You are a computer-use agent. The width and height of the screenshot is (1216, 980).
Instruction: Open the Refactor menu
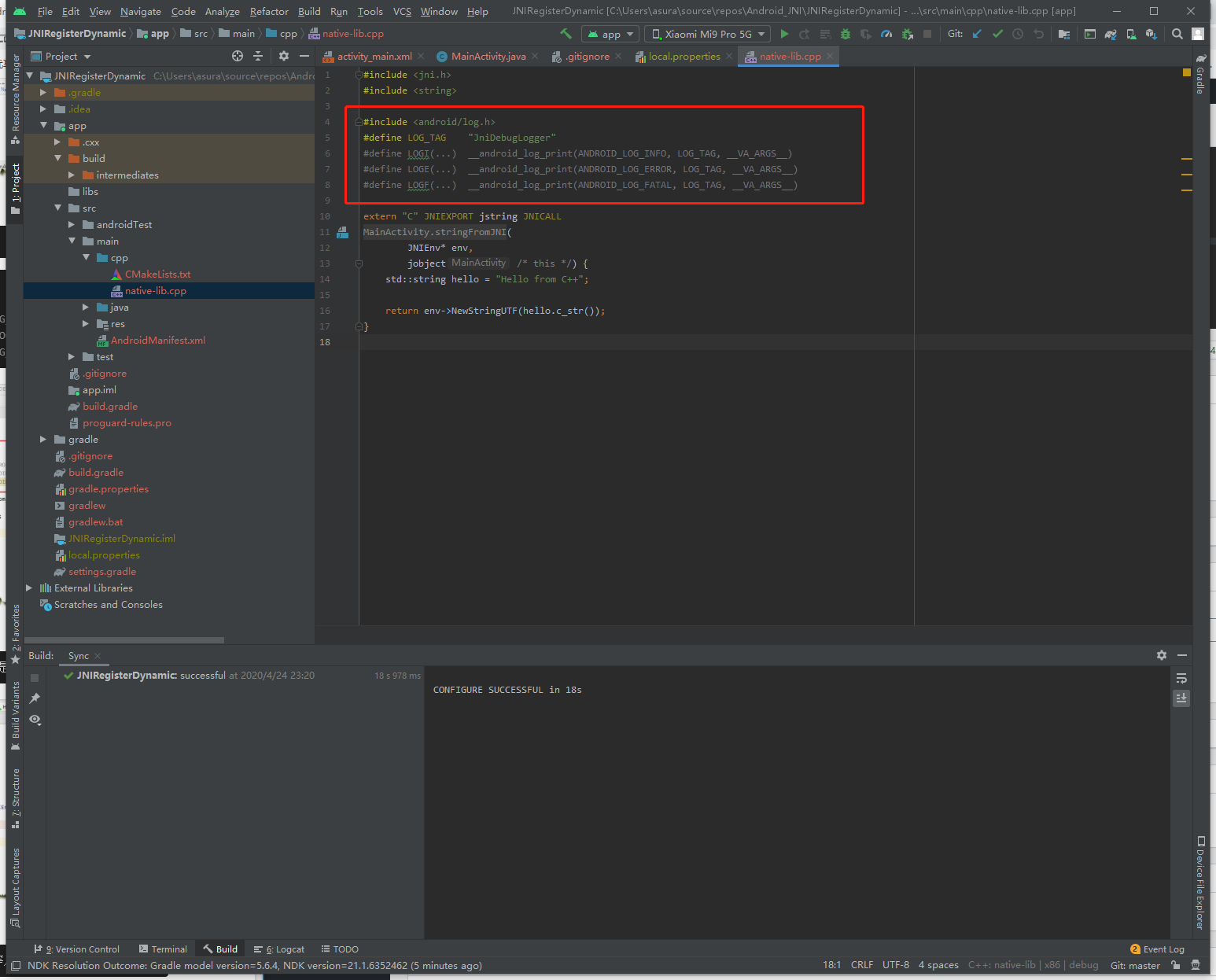(x=269, y=12)
